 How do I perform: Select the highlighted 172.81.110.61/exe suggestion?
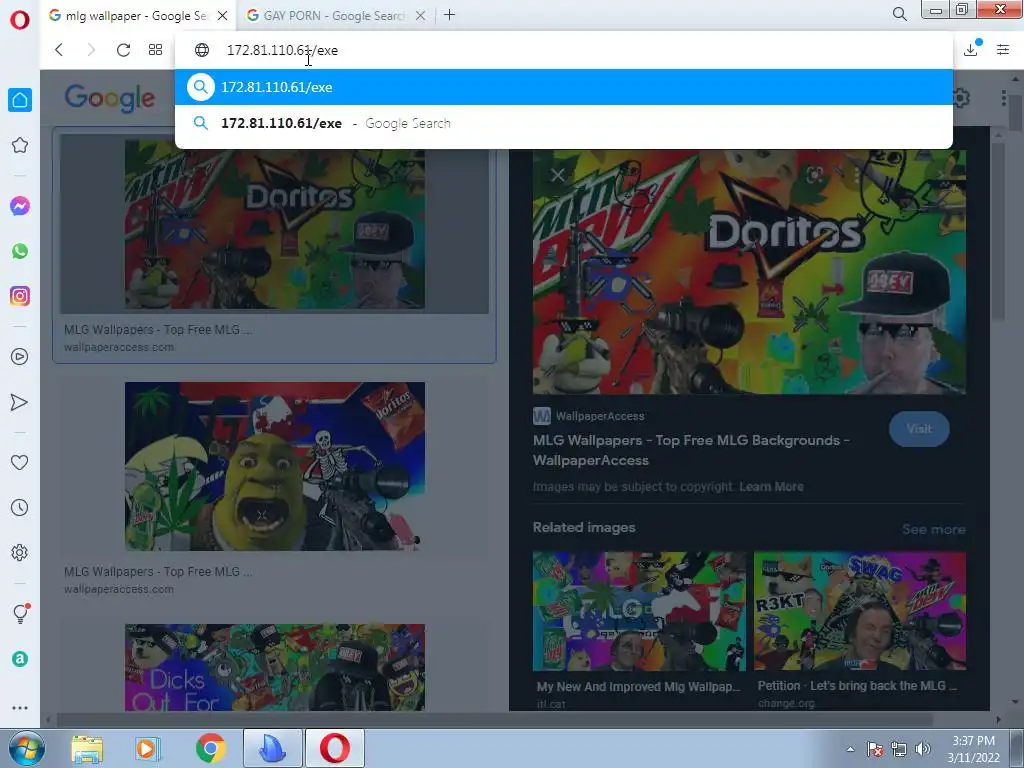pyautogui.click(x=564, y=87)
